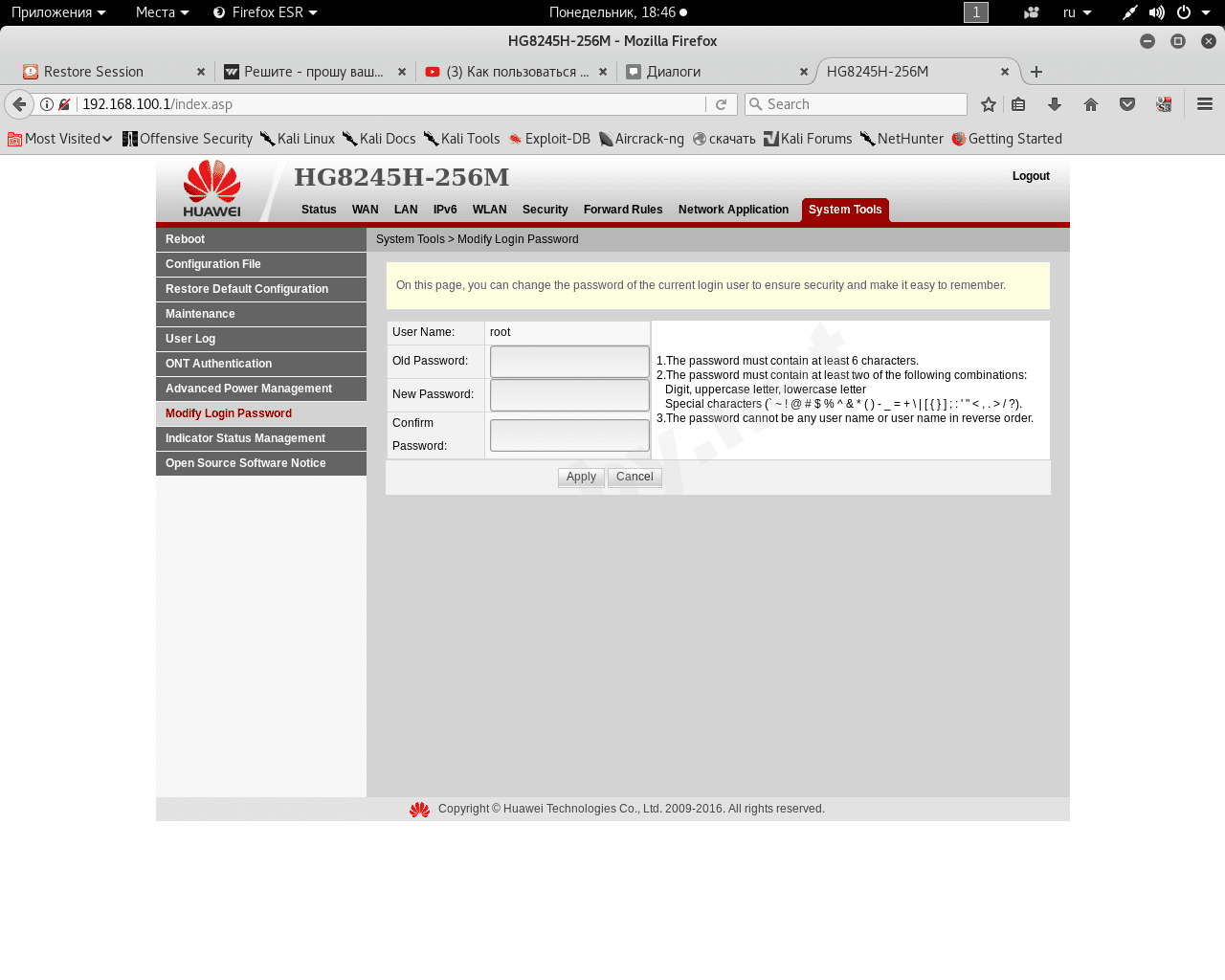Open Exploit-DB bookmark
1225x980 pixels.
tap(549, 139)
